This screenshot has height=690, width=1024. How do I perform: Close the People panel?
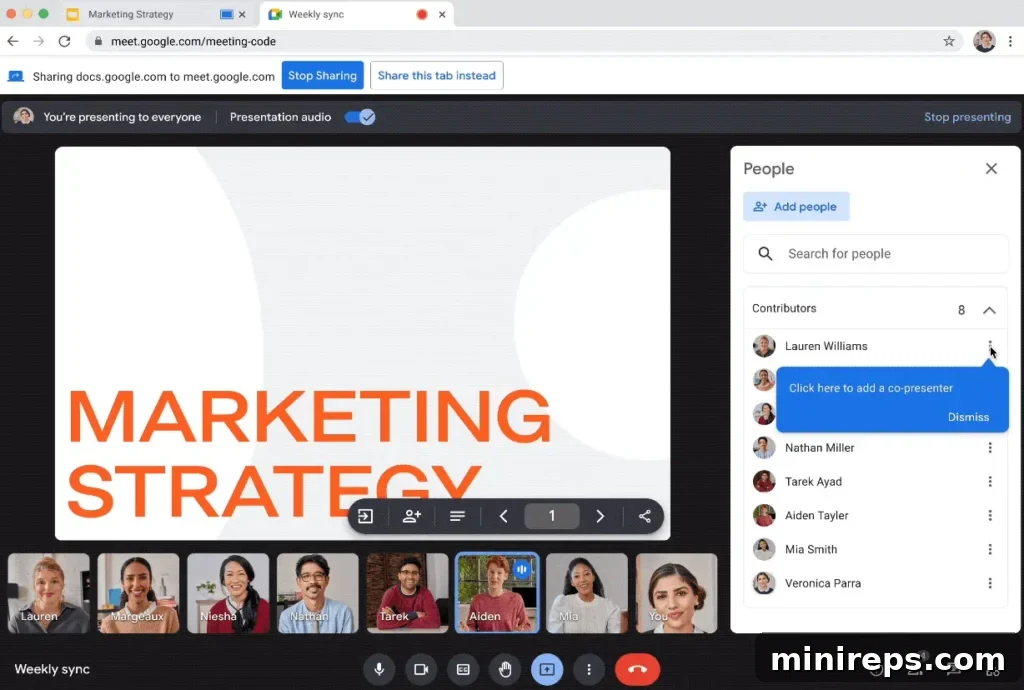click(991, 168)
